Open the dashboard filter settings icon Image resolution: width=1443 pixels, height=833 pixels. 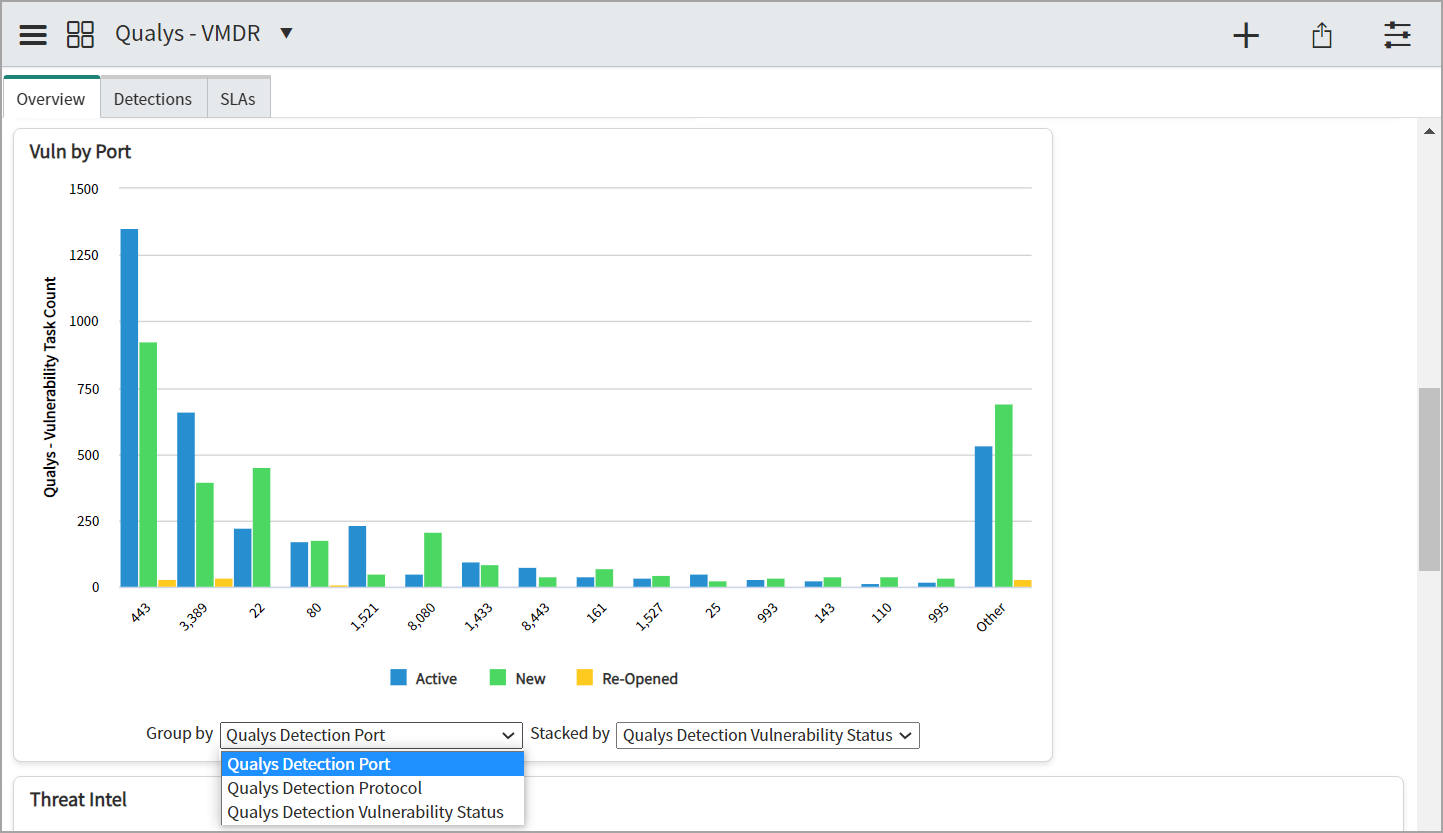coord(1397,36)
